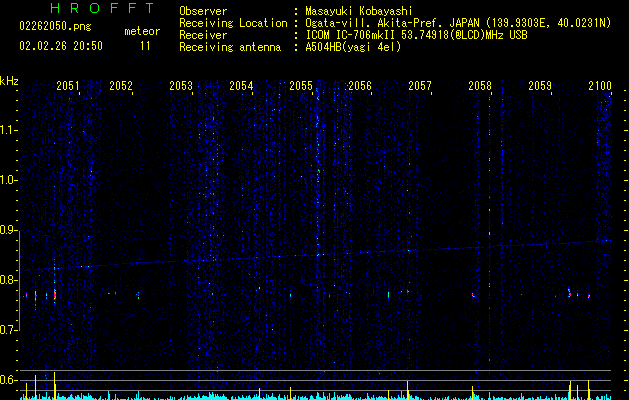Click the 2054 time axis marker
The height and width of the screenshot is (400, 629).
[241, 86]
